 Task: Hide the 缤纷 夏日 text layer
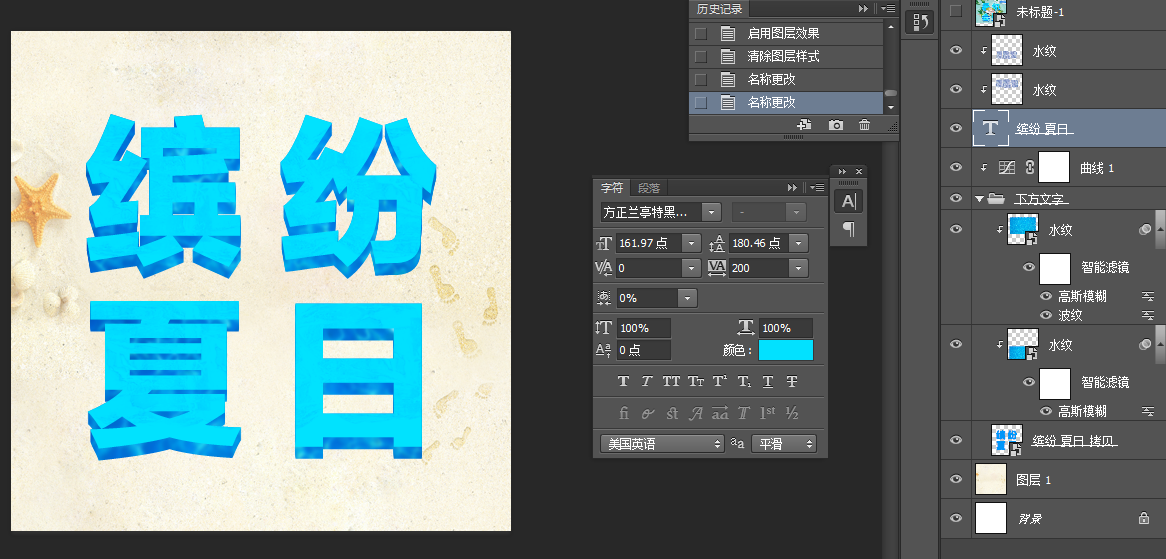point(956,128)
